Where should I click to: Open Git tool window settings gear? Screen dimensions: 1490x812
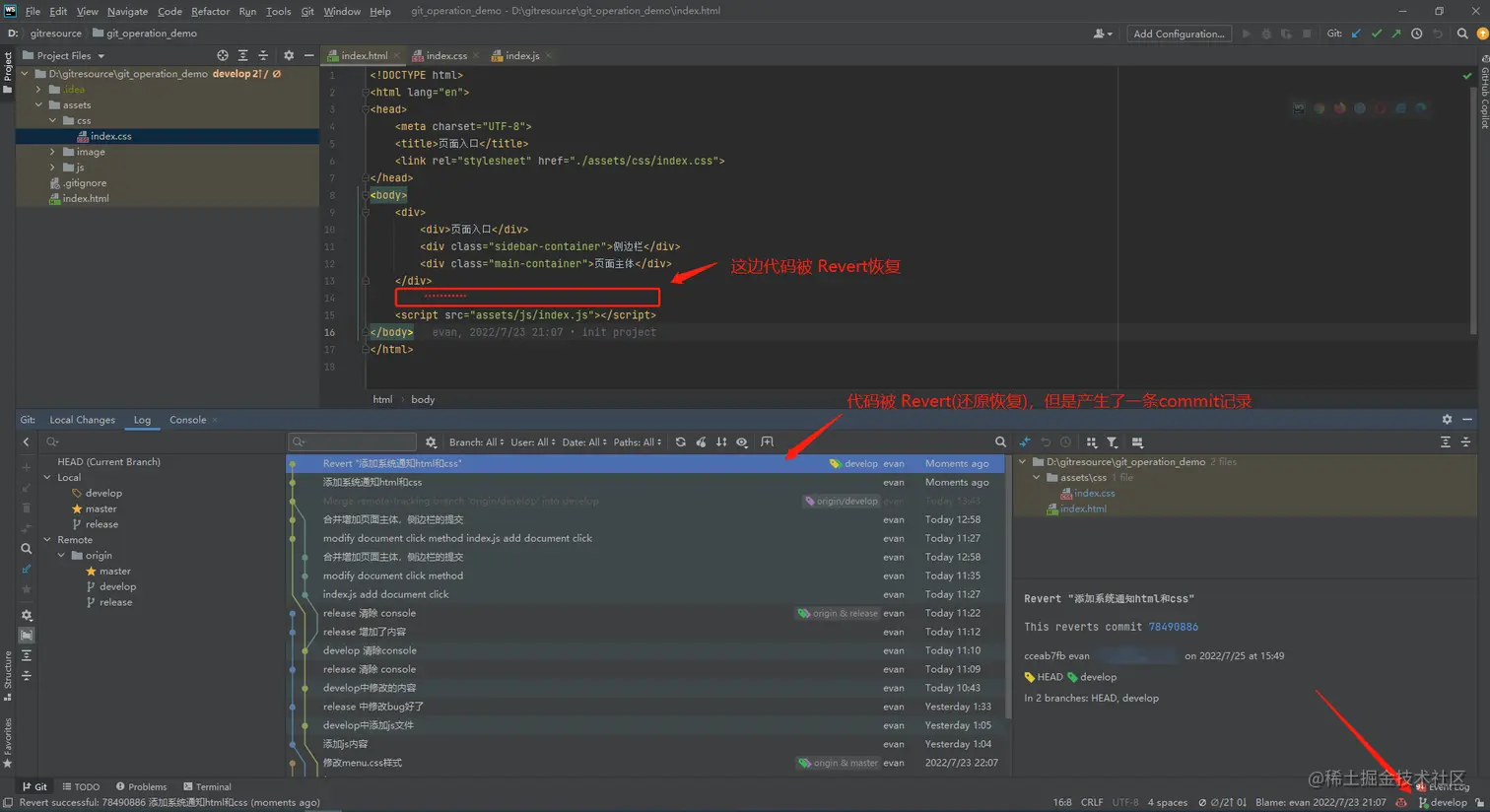1447,420
